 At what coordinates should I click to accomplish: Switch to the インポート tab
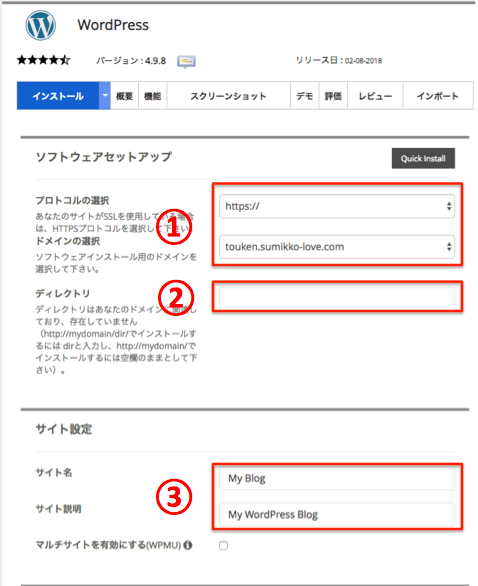pyautogui.click(x=438, y=96)
